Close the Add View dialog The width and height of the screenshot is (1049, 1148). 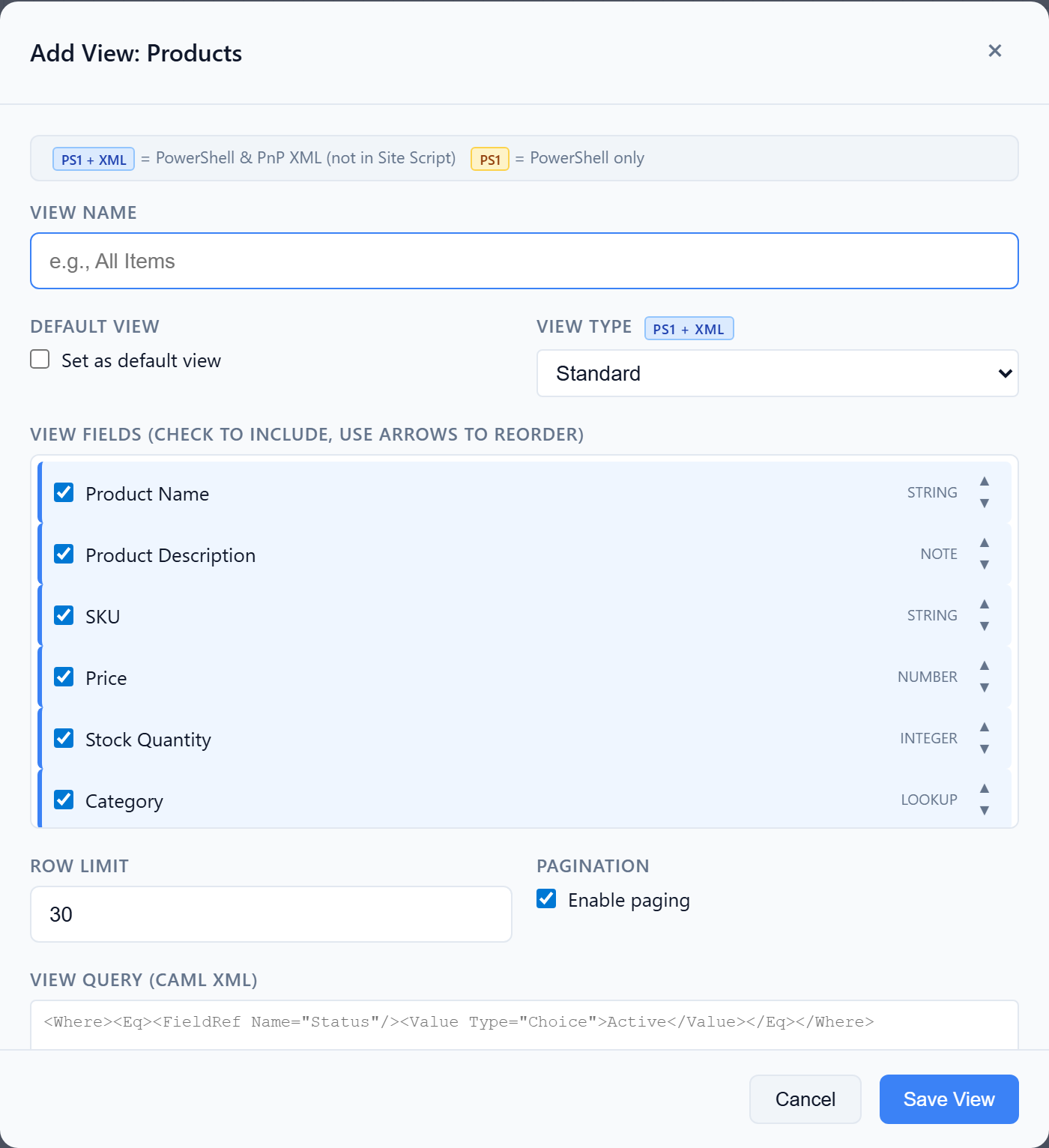click(x=995, y=50)
